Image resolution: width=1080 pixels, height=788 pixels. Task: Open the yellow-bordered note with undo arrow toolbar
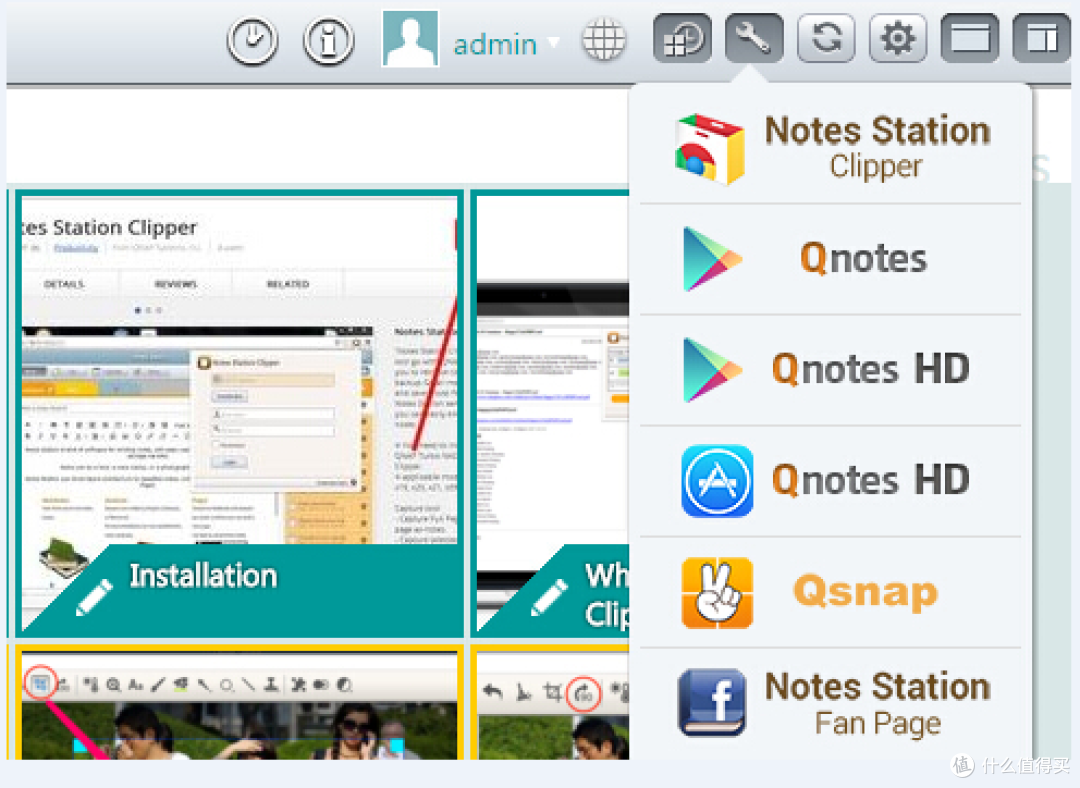(550, 703)
